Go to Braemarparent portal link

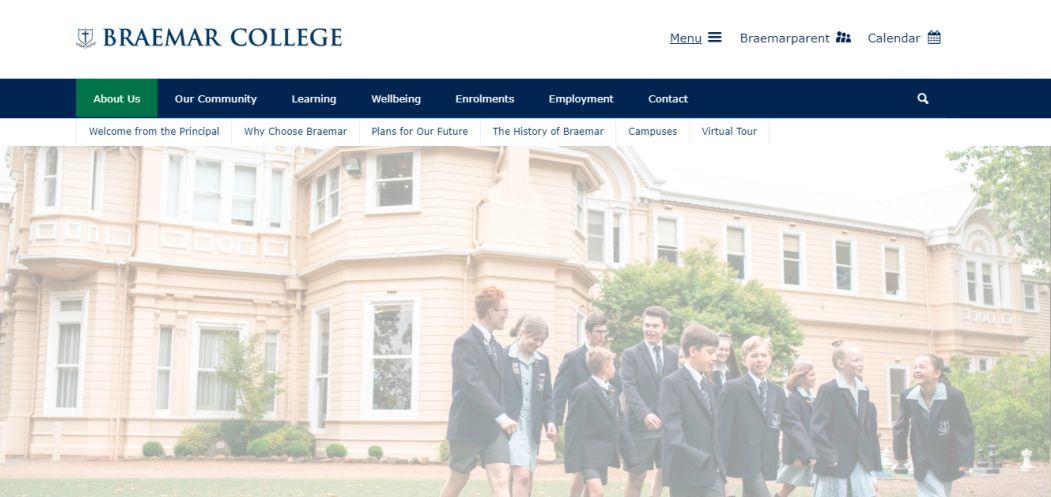point(785,38)
